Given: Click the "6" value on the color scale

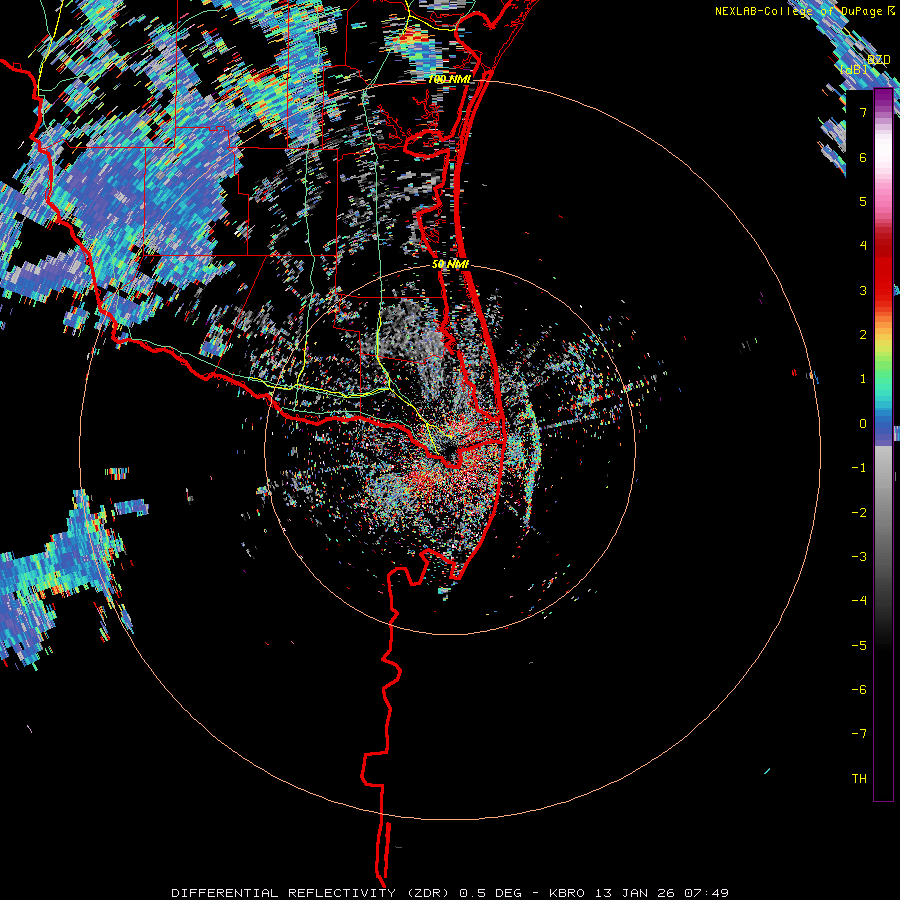Looking at the screenshot, I should [863, 157].
